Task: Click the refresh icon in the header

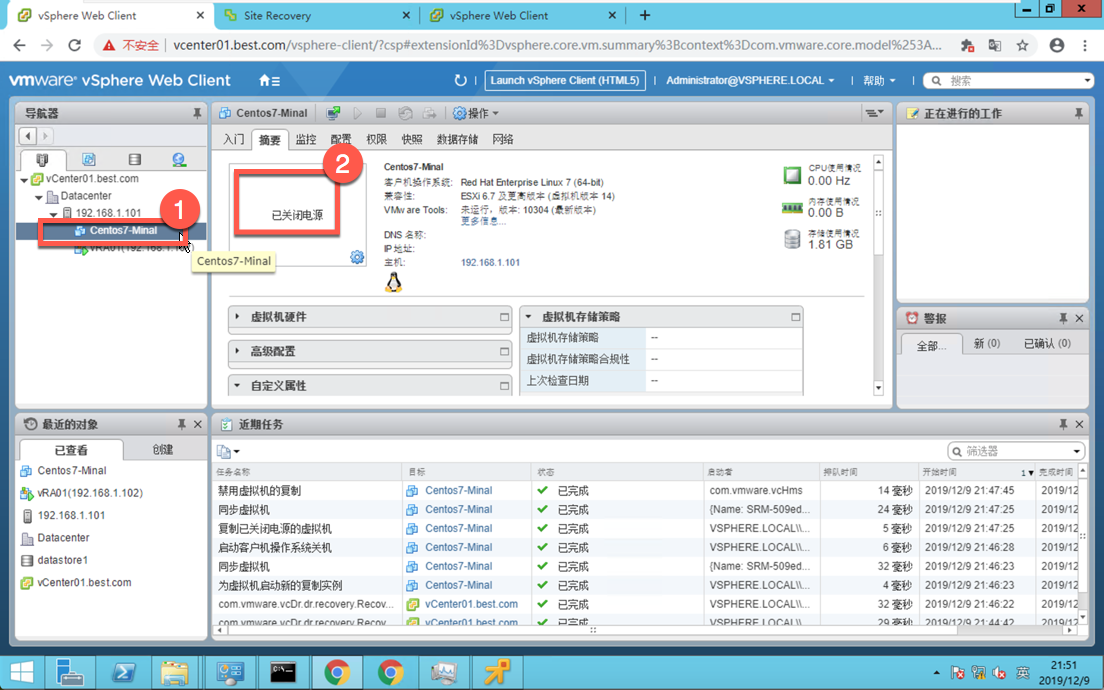Action: click(x=460, y=80)
